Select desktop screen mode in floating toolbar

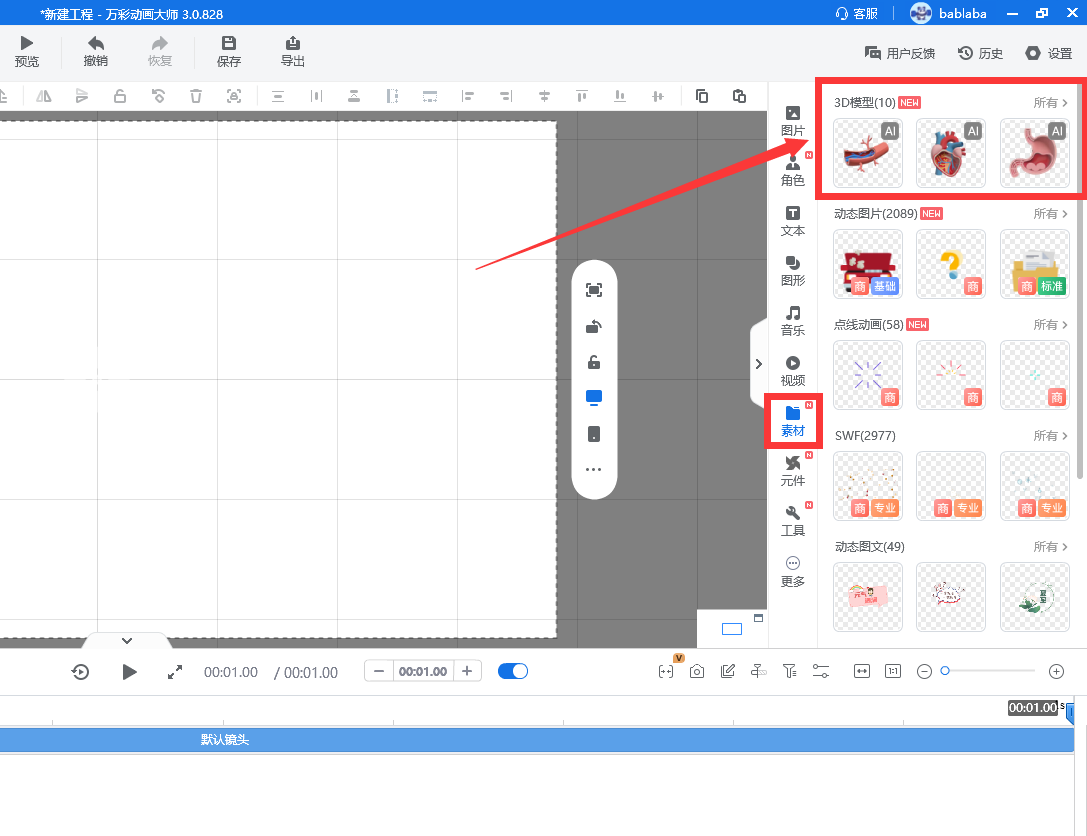tap(594, 398)
